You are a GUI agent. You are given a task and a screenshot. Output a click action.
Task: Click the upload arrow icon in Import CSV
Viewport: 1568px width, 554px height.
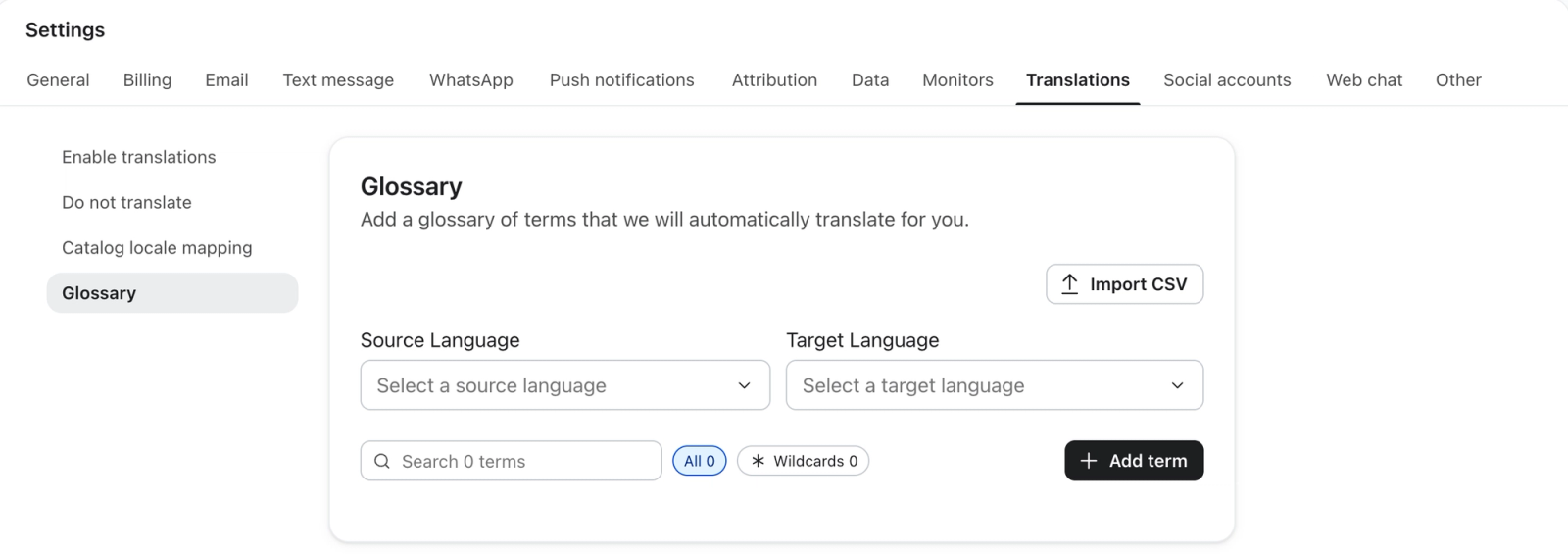(x=1070, y=284)
